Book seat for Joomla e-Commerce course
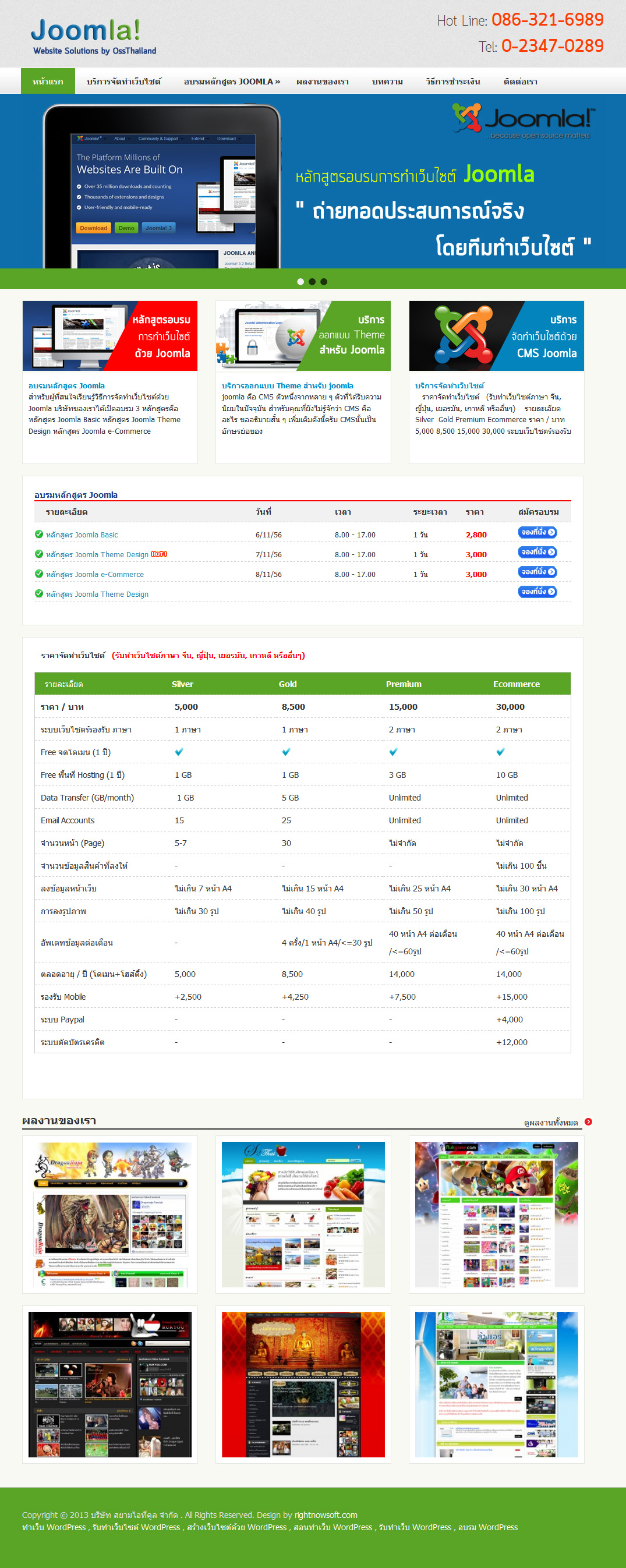The height and width of the screenshot is (1568, 626). point(537,572)
